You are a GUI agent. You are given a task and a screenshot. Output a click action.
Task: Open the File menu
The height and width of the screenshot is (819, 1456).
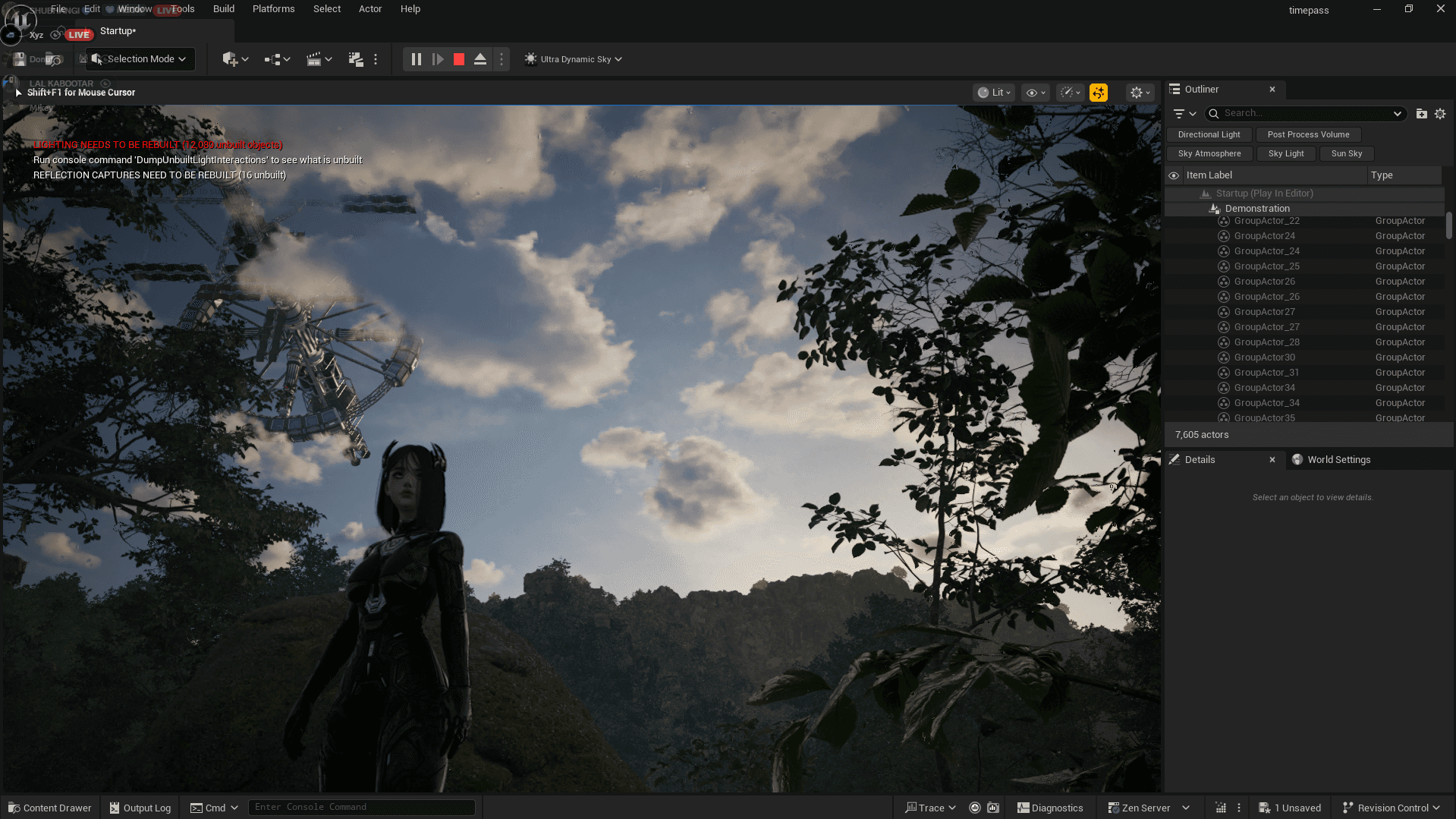click(x=58, y=9)
